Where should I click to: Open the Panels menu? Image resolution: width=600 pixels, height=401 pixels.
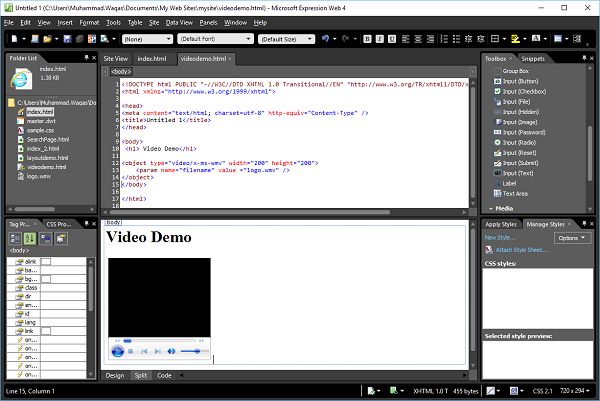pyautogui.click(x=208, y=21)
